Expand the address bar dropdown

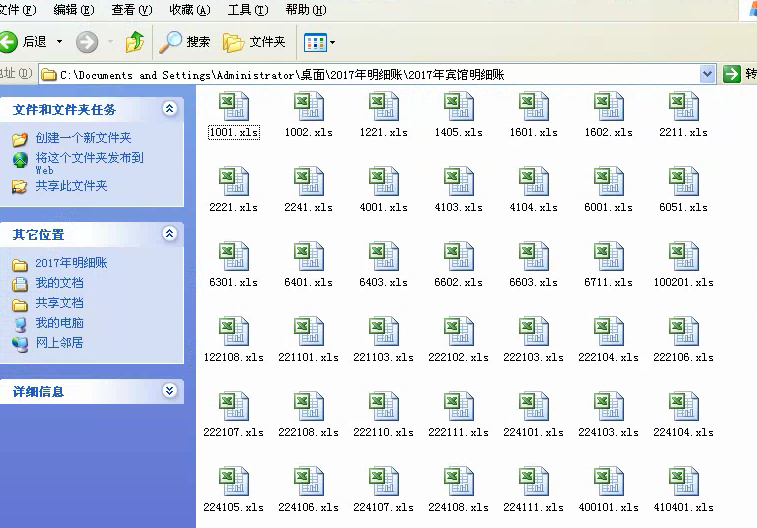tap(707, 74)
